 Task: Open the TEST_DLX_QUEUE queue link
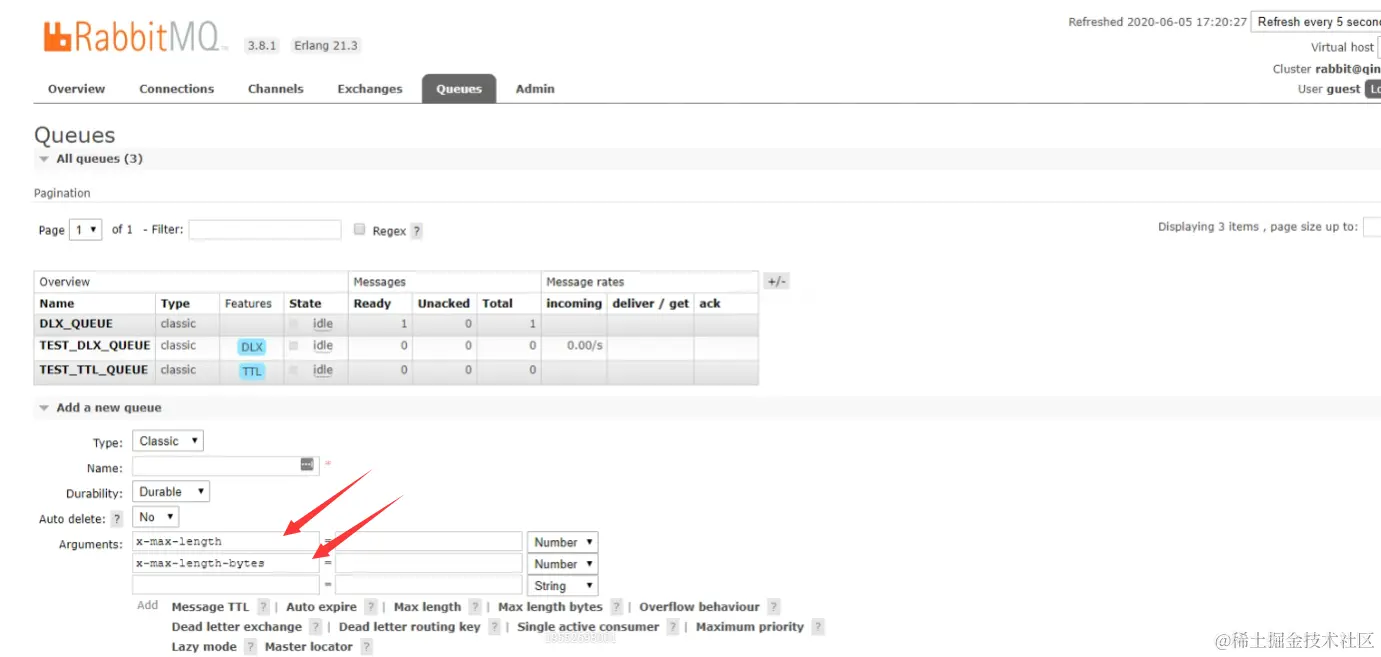point(95,346)
